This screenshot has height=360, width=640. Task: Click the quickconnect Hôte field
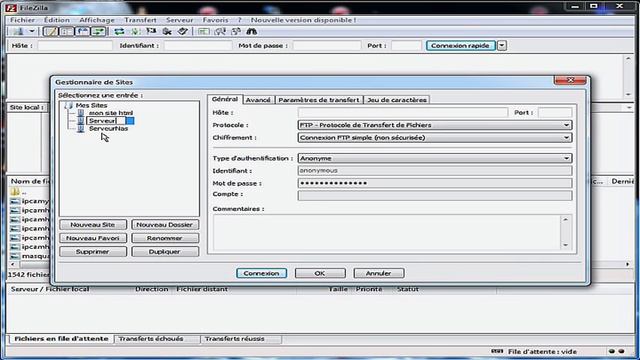tap(75, 45)
